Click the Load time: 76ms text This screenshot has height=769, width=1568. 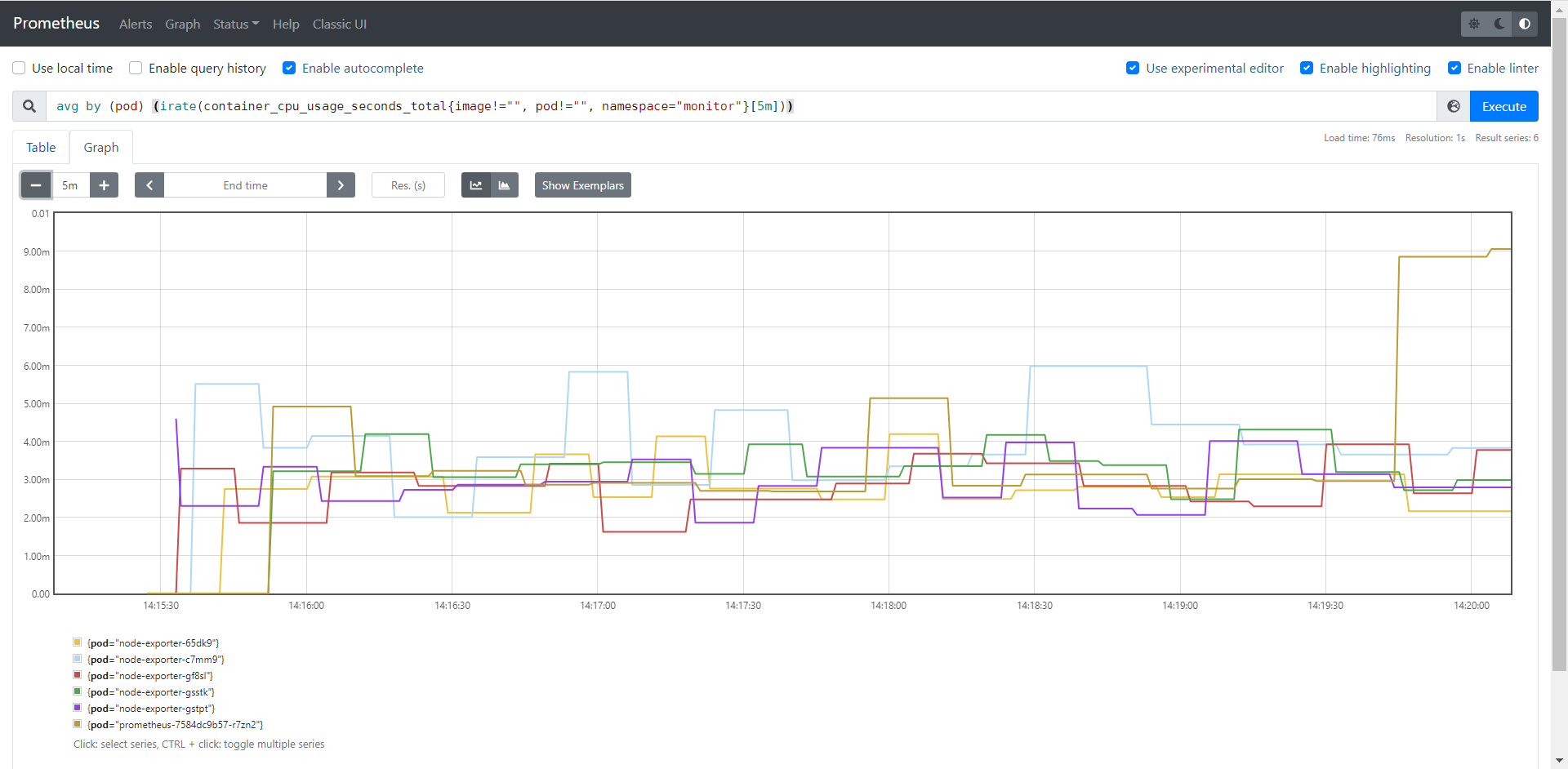pyautogui.click(x=1360, y=138)
